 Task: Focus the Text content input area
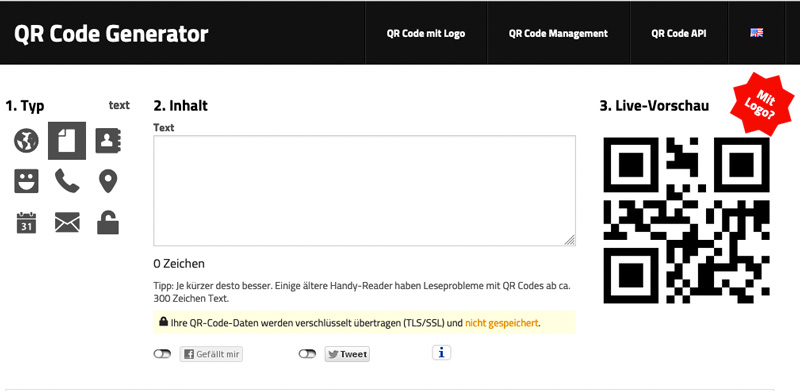pos(364,190)
